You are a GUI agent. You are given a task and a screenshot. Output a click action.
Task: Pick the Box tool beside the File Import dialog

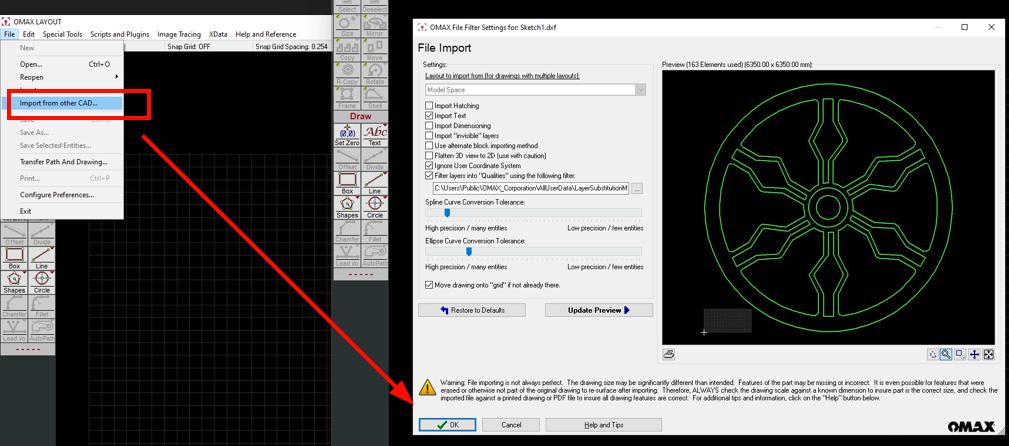(347, 183)
